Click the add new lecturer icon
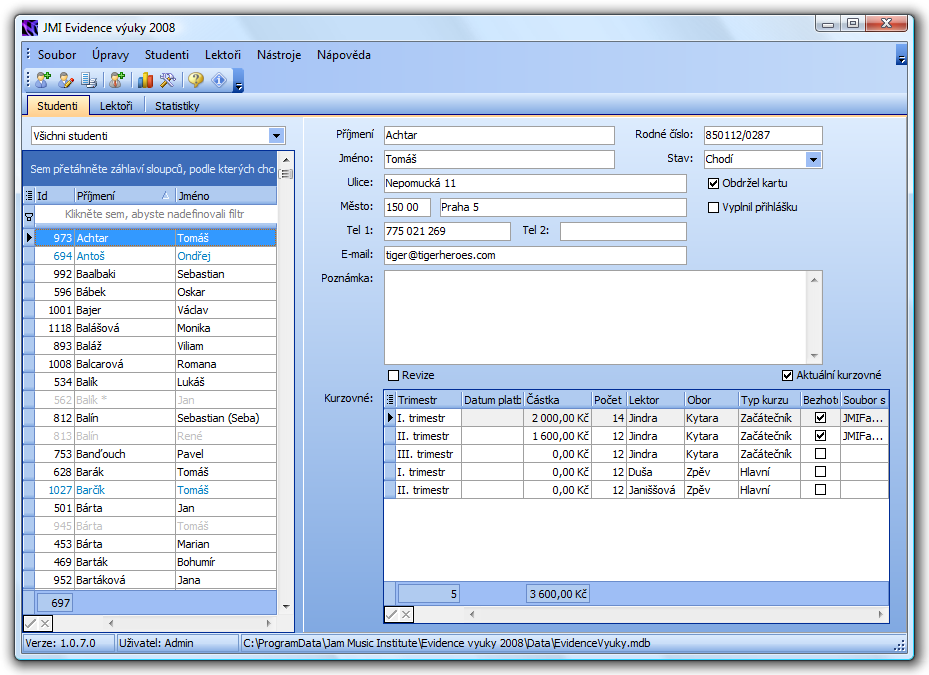This screenshot has width=929, height=675. (x=117, y=81)
